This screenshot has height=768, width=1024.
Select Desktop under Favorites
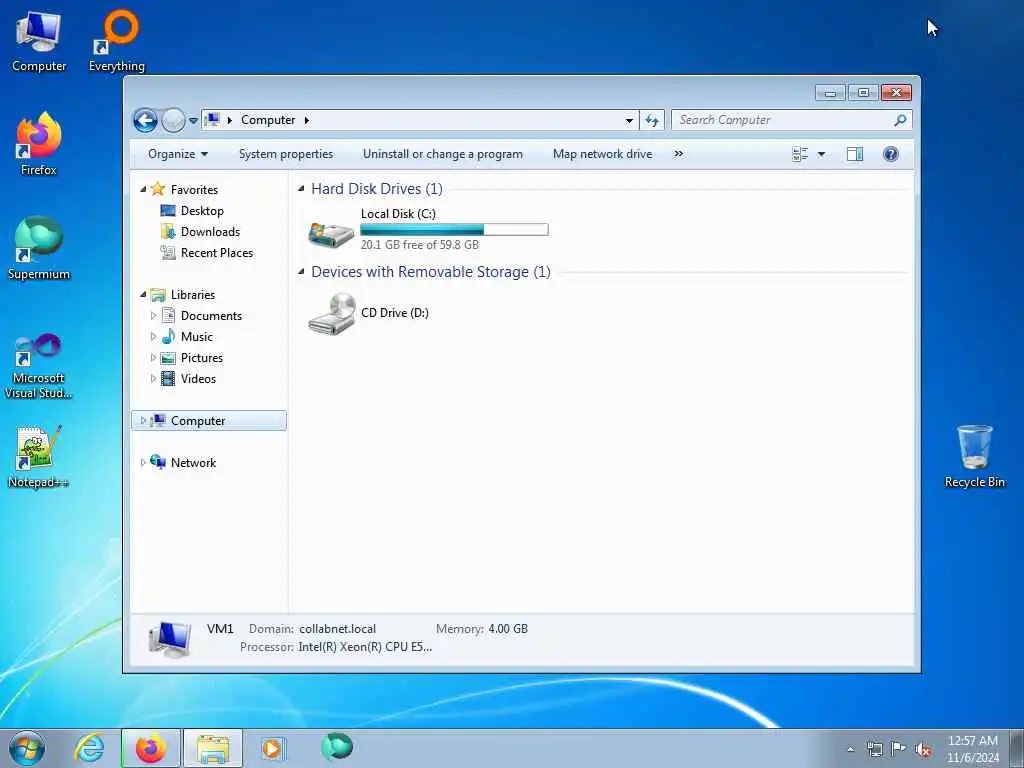(202, 210)
